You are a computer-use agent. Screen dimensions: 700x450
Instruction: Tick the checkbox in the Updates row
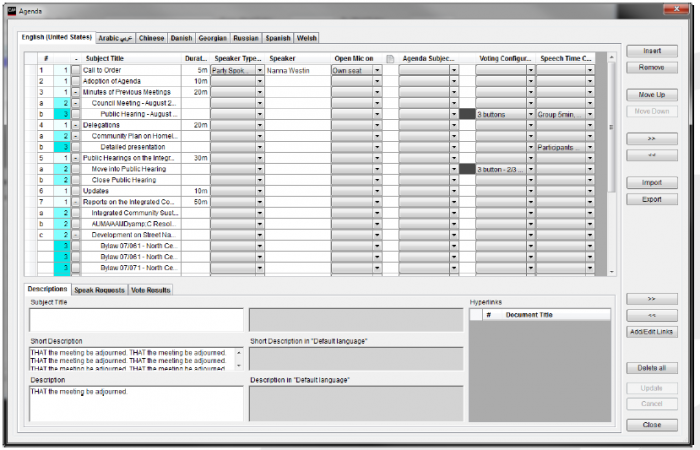click(75, 191)
